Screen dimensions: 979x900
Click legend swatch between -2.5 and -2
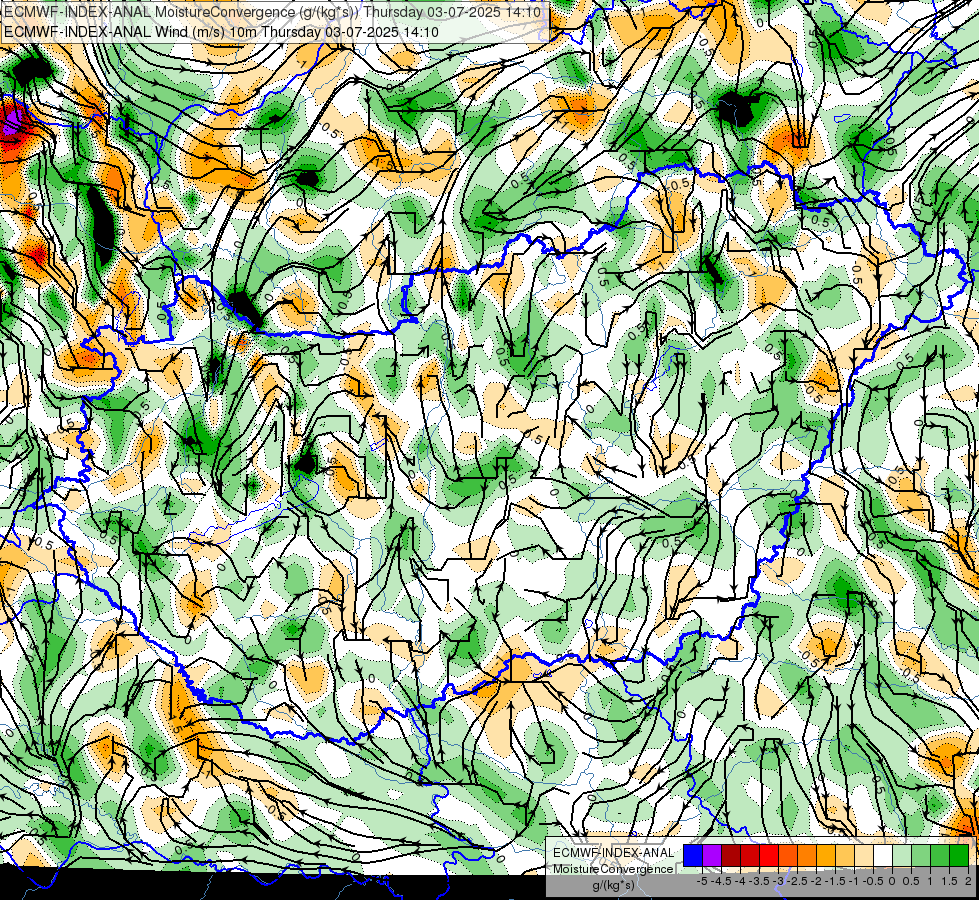807,856
